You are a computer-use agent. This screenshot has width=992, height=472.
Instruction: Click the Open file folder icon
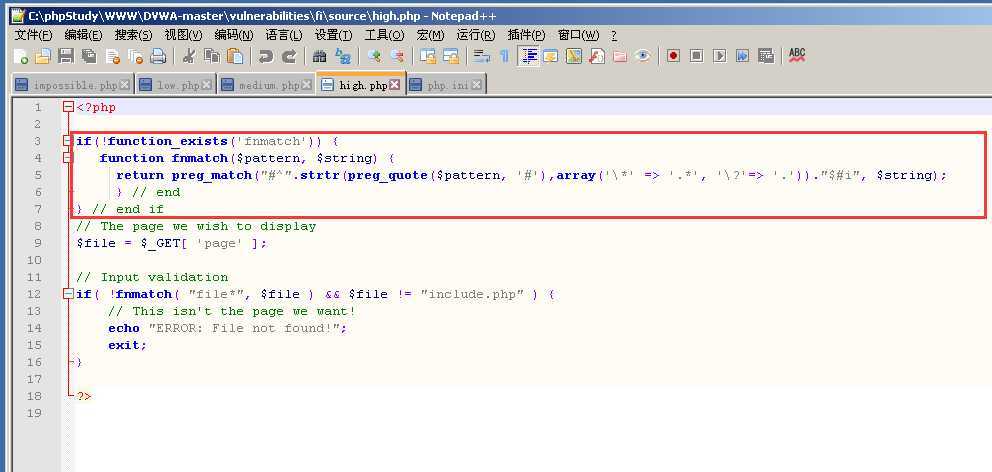pyautogui.click(x=42, y=56)
